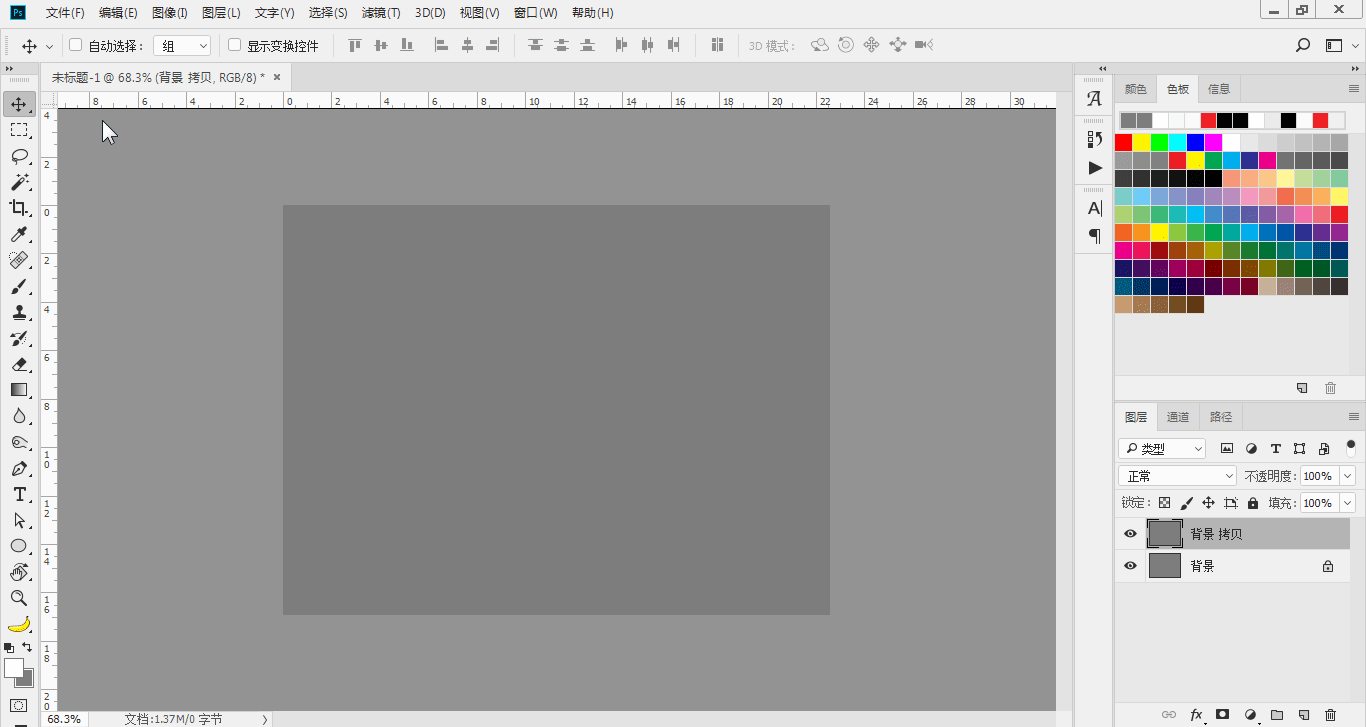The width and height of the screenshot is (1366, 727).
Task: Select the Zoom tool in toolbar
Action: coord(19,598)
